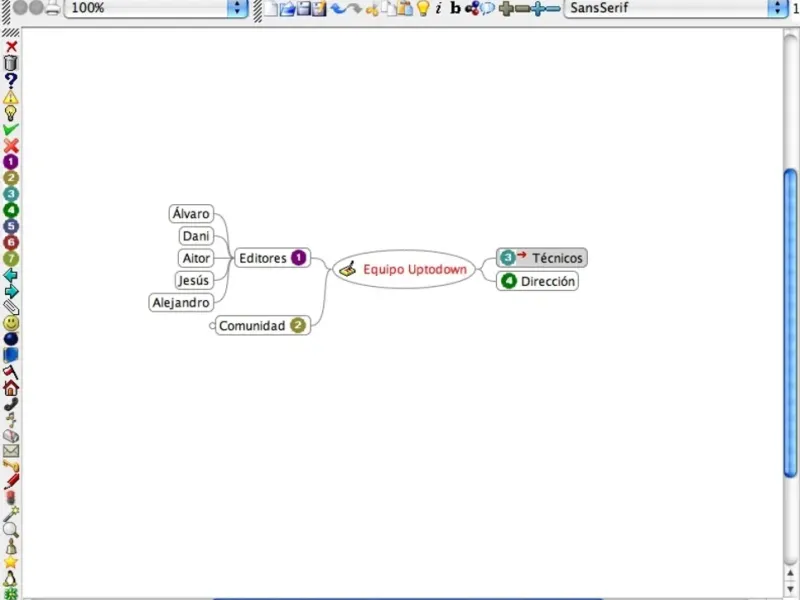The width and height of the screenshot is (800, 600).
Task: Add the telephone handset icon
Action: point(11,405)
